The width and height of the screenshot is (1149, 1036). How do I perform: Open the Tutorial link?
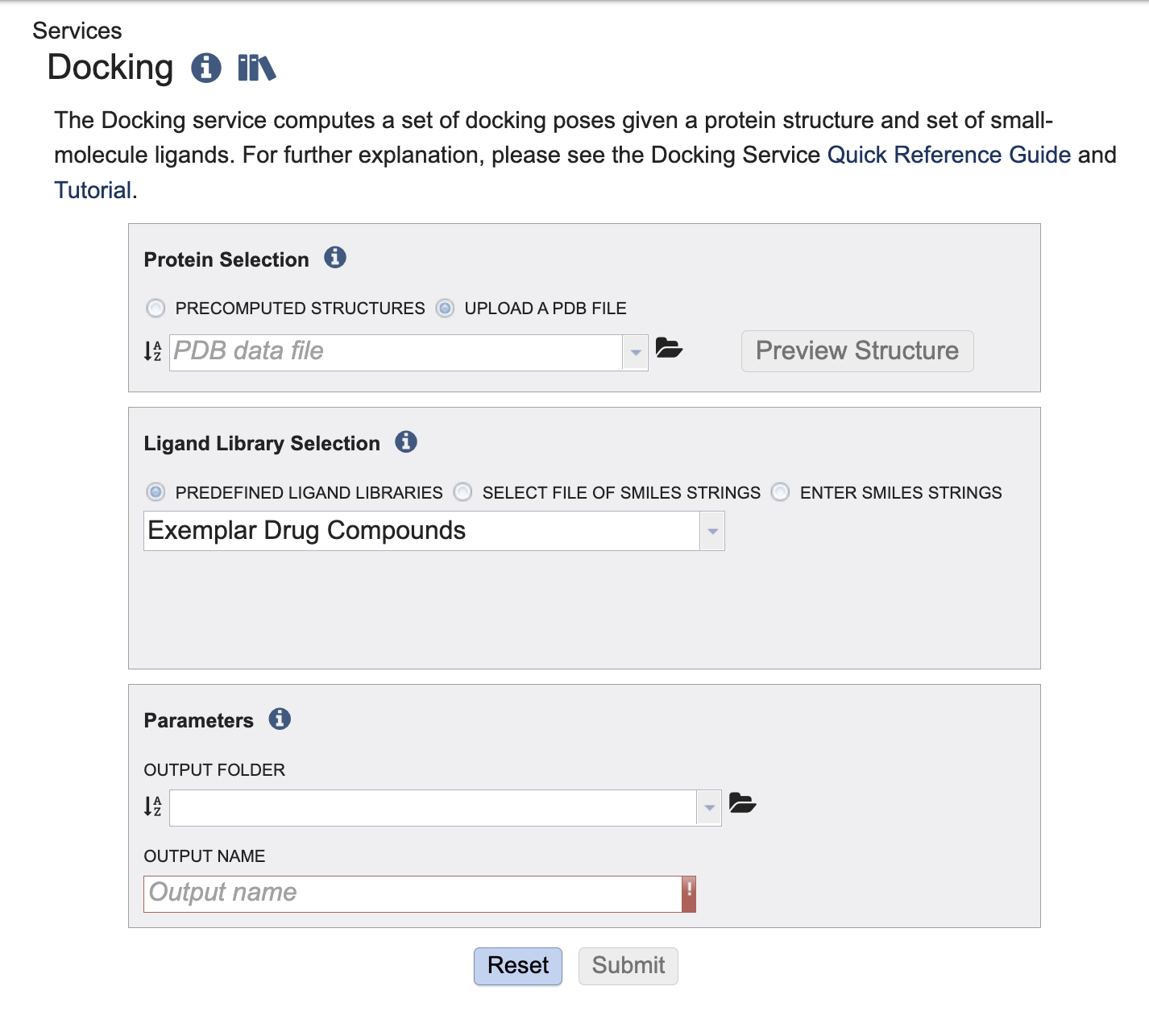click(x=93, y=190)
